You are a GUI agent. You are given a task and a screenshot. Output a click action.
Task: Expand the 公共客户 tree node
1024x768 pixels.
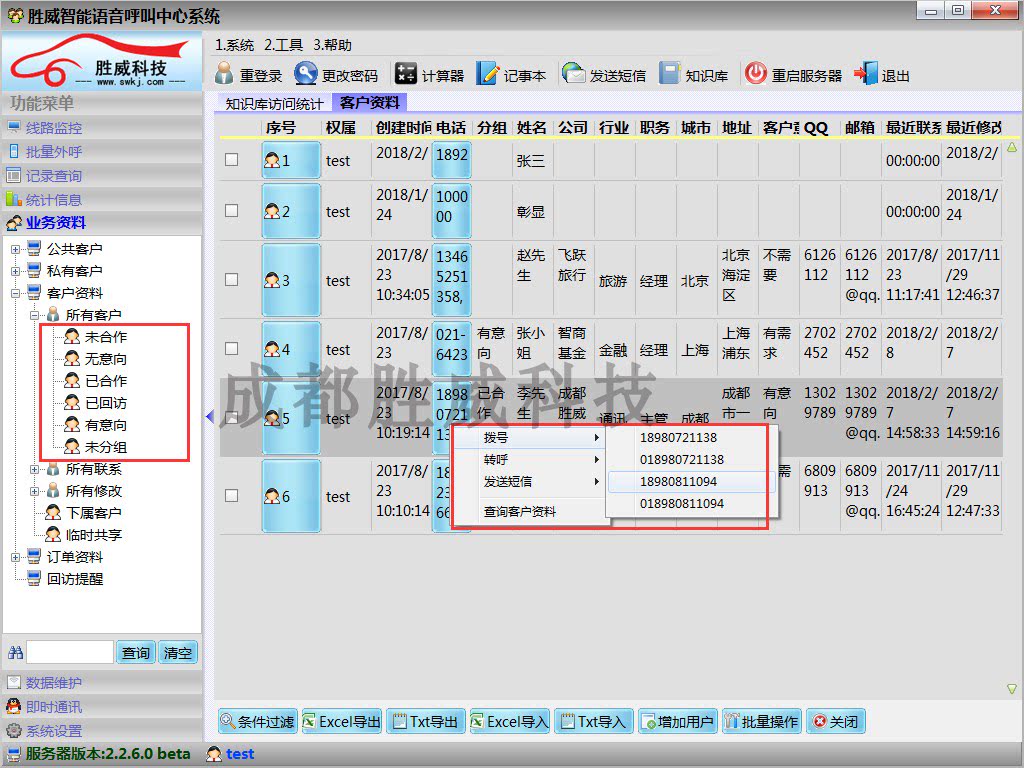click(16, 249)
